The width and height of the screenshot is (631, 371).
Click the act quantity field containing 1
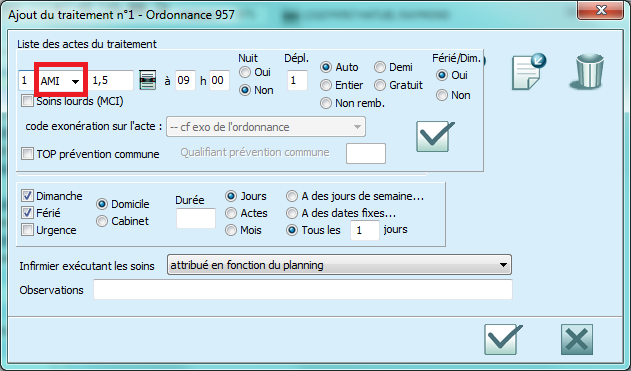click(26, 80)
